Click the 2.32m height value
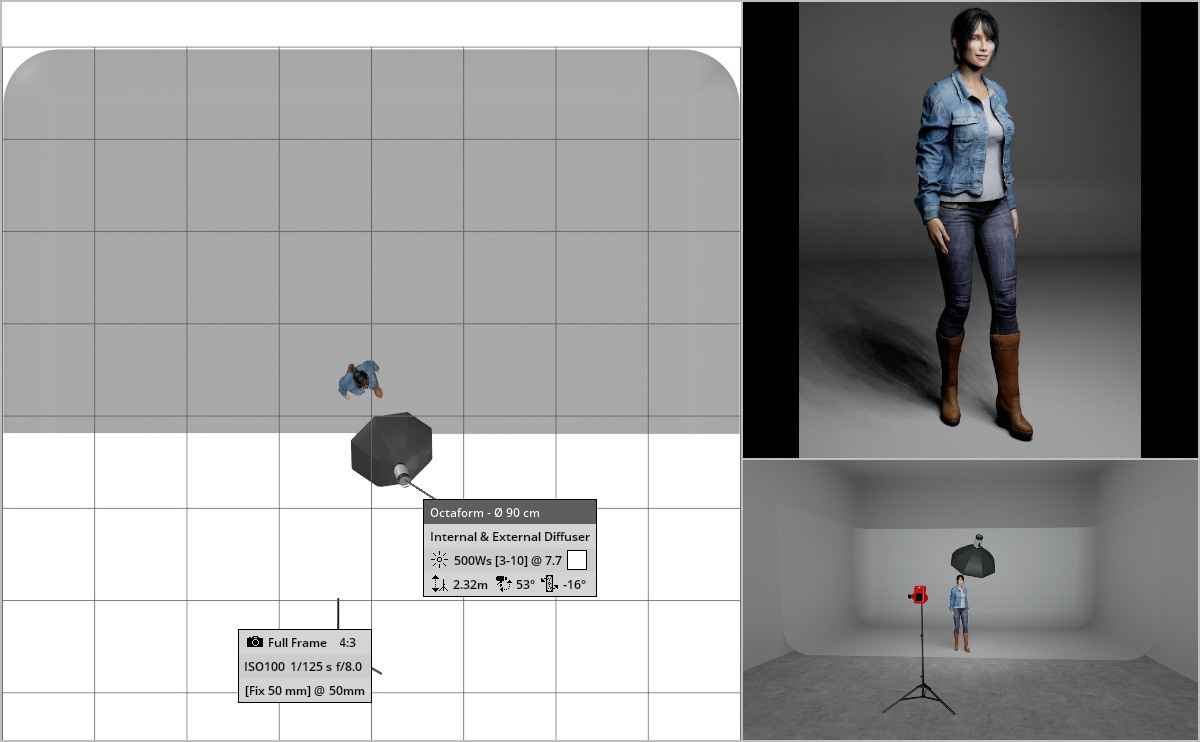Screen dimensions: 1200x742 471,585
